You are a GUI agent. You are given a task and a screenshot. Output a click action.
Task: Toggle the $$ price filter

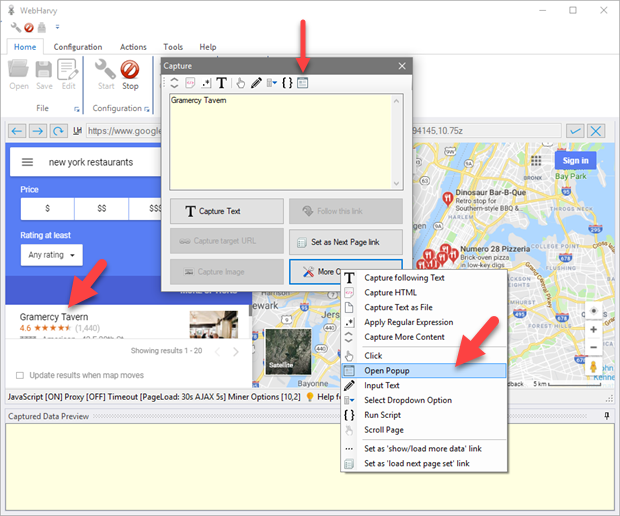[x=101, y=208]
